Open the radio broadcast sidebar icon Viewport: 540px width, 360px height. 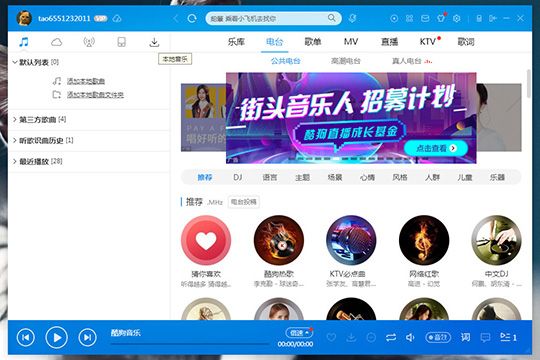pos(89,42)
